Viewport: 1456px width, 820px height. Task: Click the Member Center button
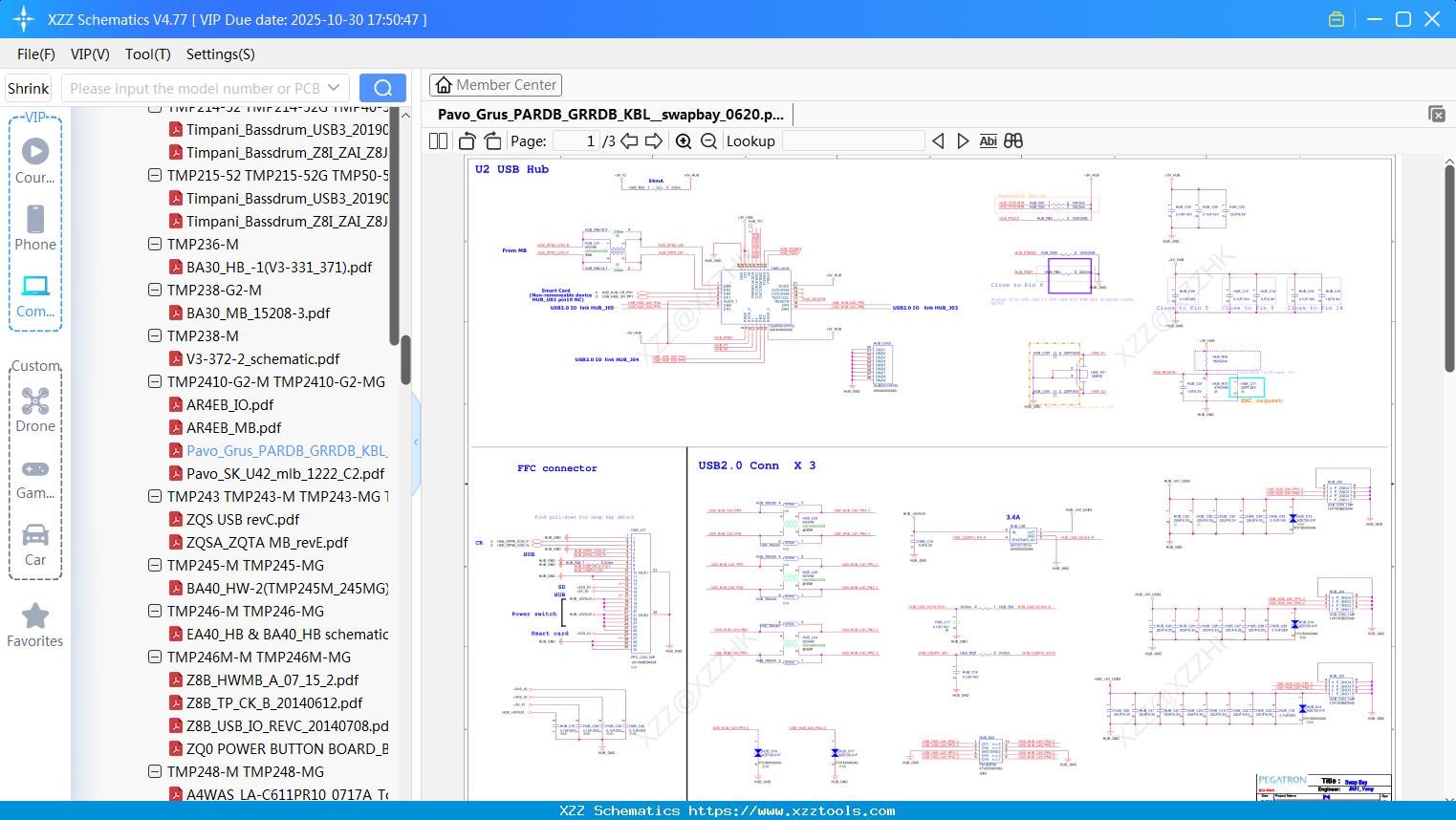495,85
